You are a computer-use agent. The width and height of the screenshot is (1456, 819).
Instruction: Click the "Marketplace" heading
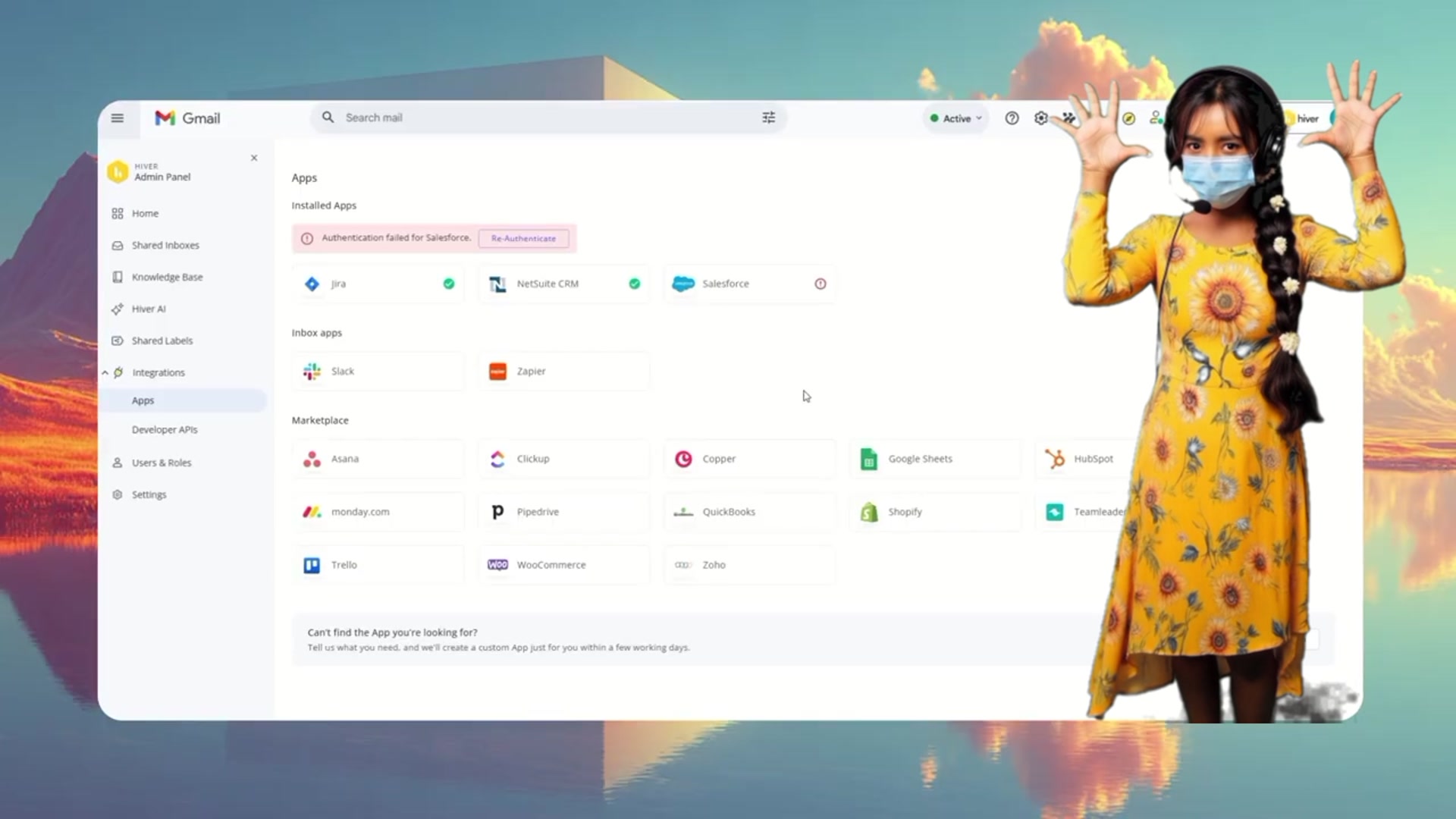(320, 420)
